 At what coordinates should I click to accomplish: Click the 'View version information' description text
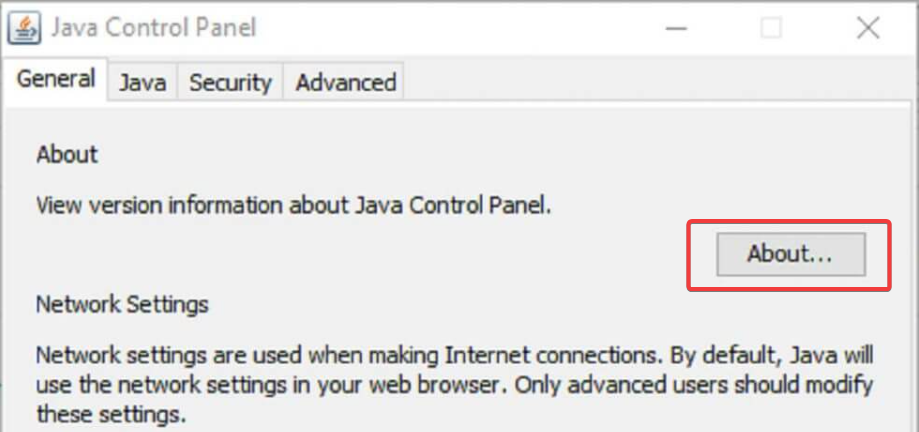point(294,206)
